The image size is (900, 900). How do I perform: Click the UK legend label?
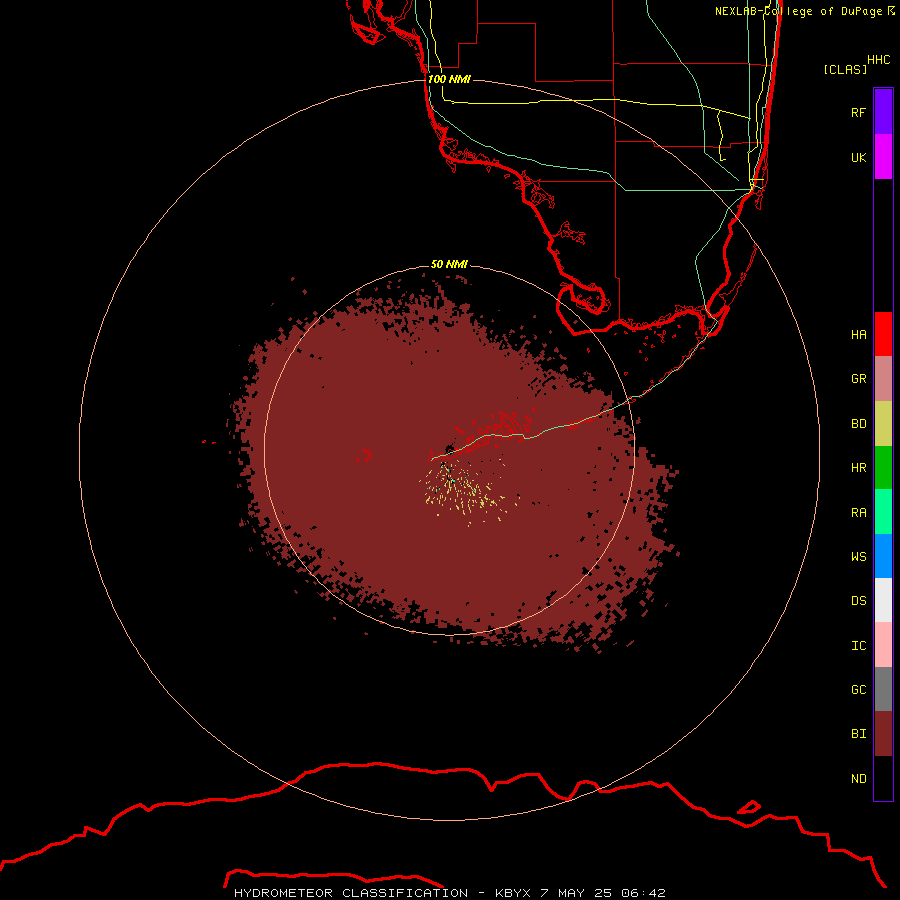tap(858, 157)
